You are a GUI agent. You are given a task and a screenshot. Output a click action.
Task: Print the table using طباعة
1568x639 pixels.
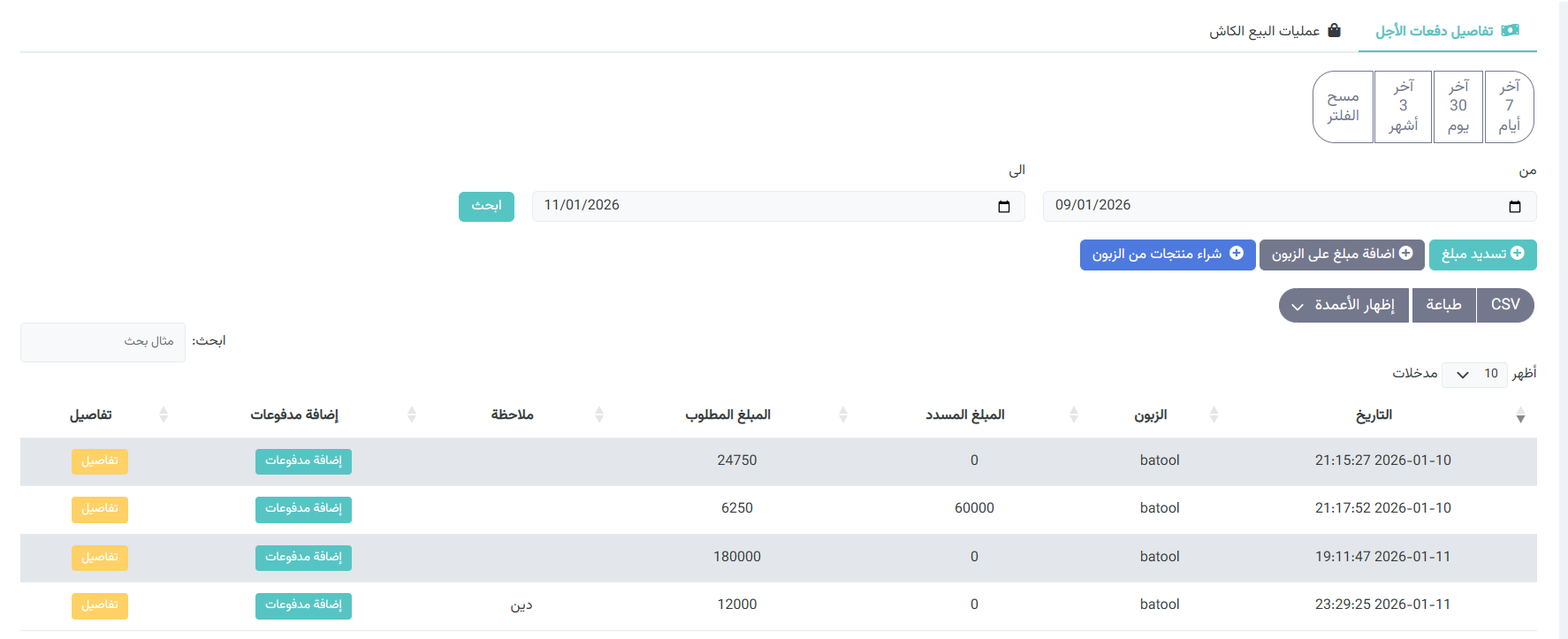(1443, 305)
